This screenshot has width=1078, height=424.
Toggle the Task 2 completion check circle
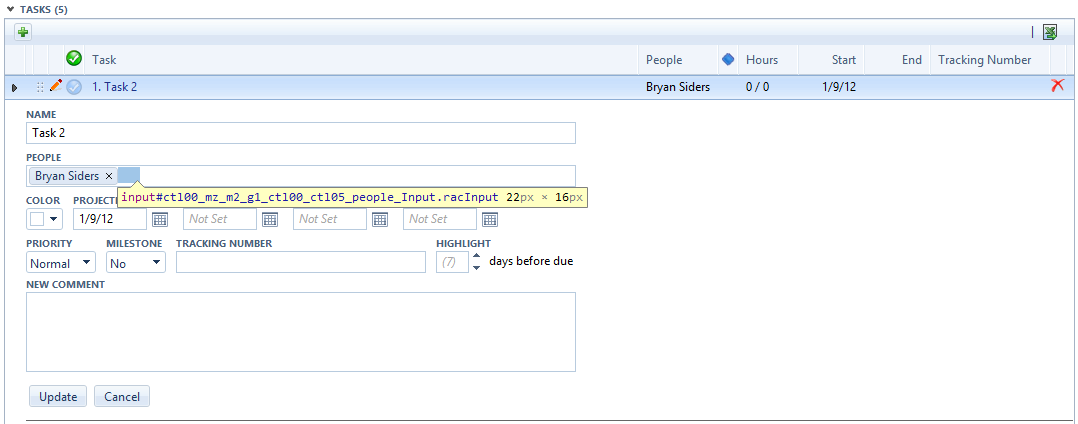tap(74, 87)
